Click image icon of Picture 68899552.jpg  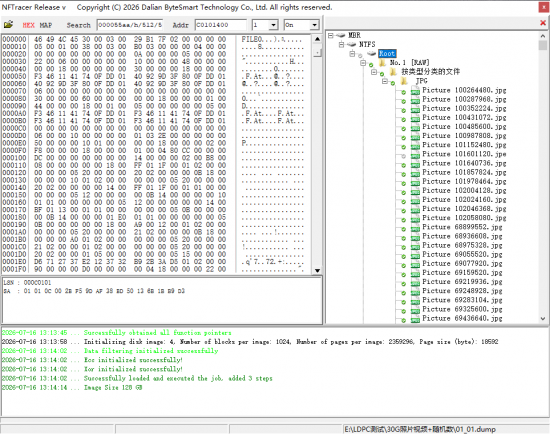(415, 227)
